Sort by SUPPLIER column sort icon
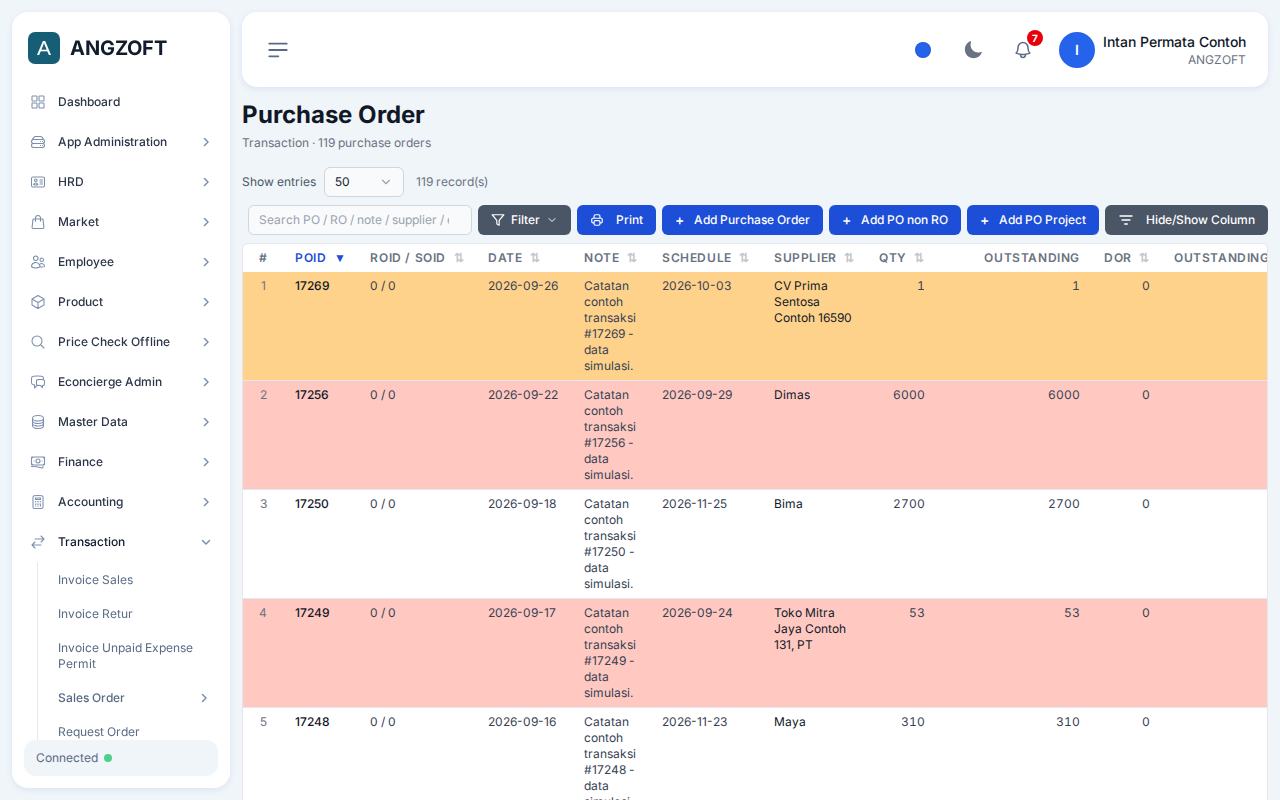 pos(849,258)
